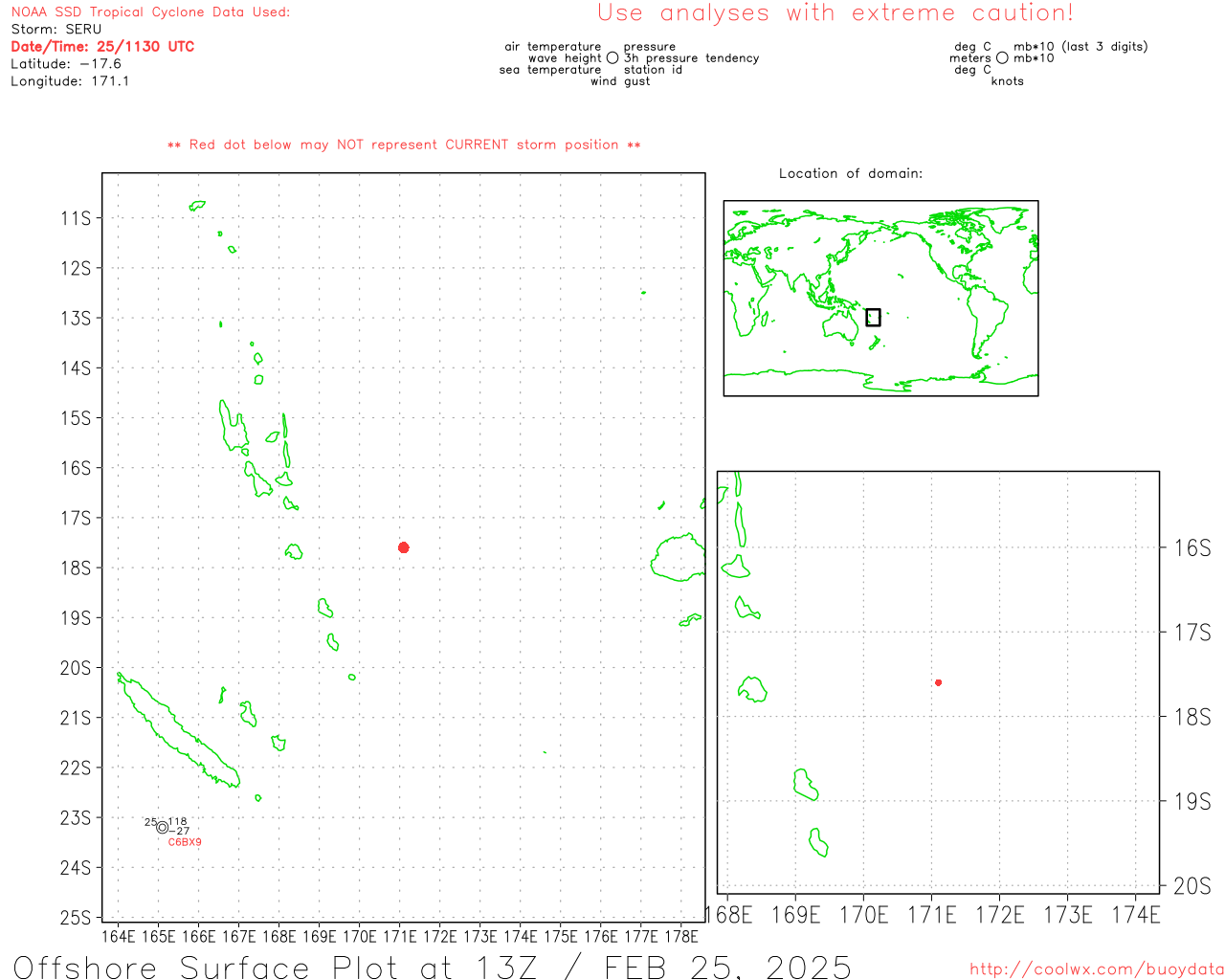Screen dimensions: 1225x980
Task: Click the 171E longitude label on main map
Action: (399, 936)
